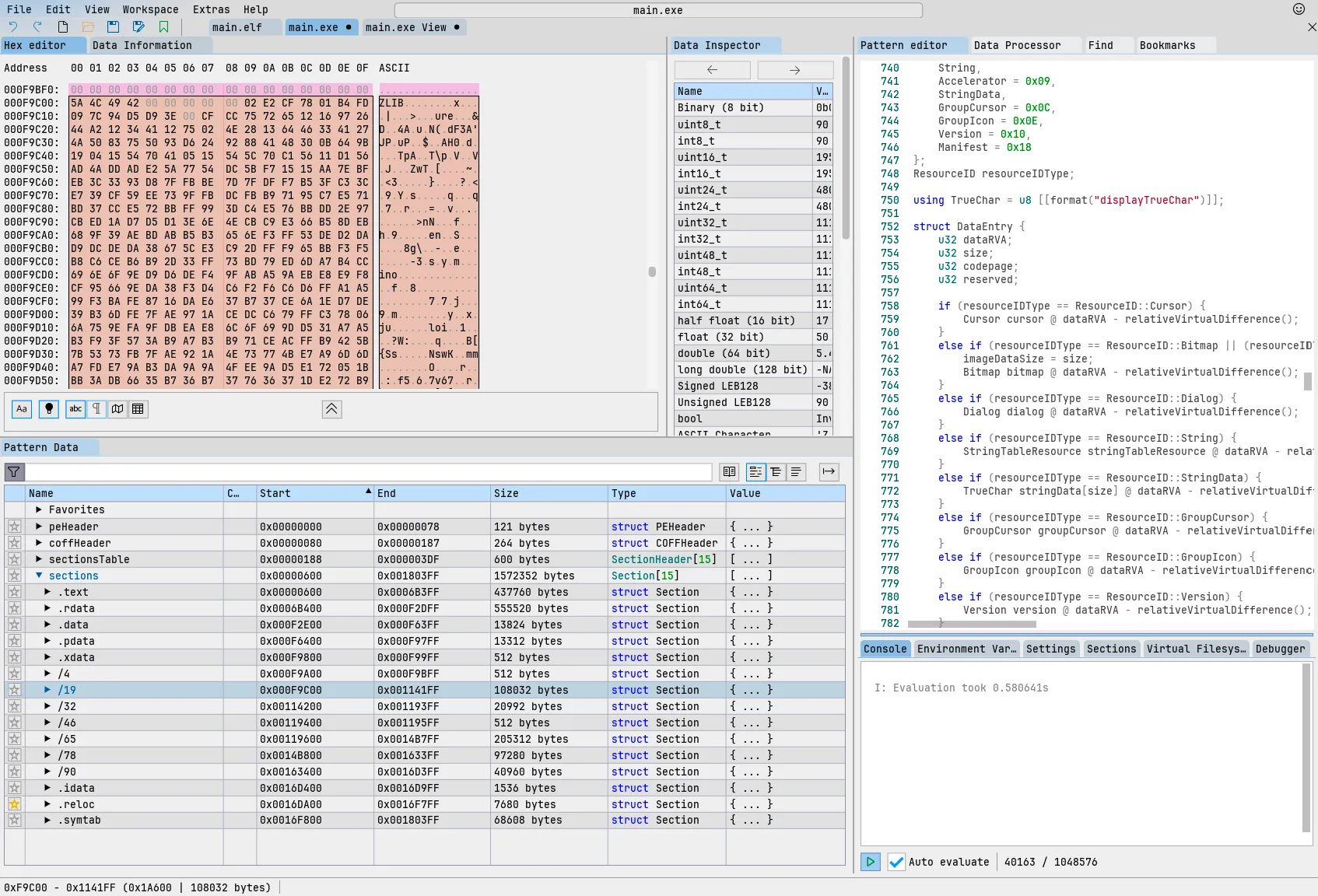Toggle the favorite star on the sectionsTable row
Screen dimensions: 1318x896
click(14, 559)
